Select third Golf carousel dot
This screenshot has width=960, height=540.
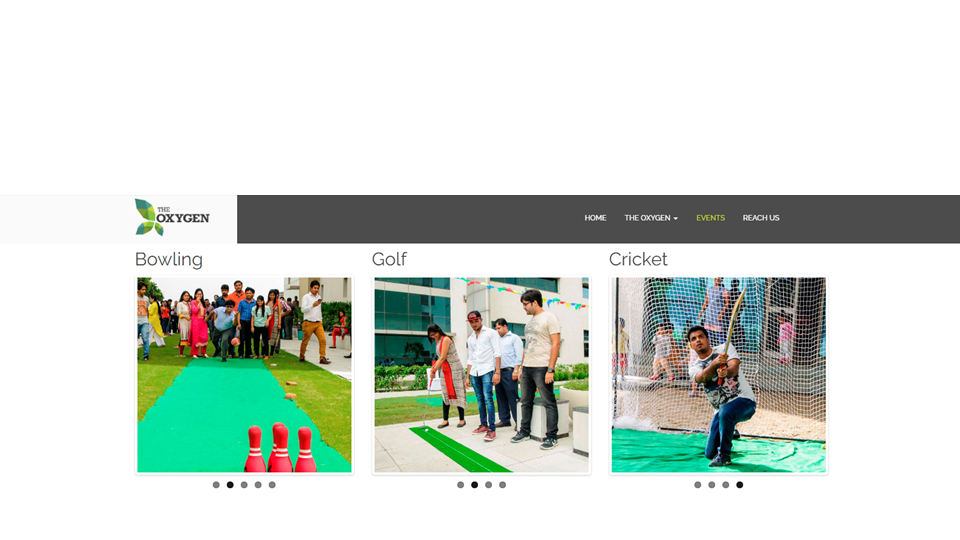489,485
